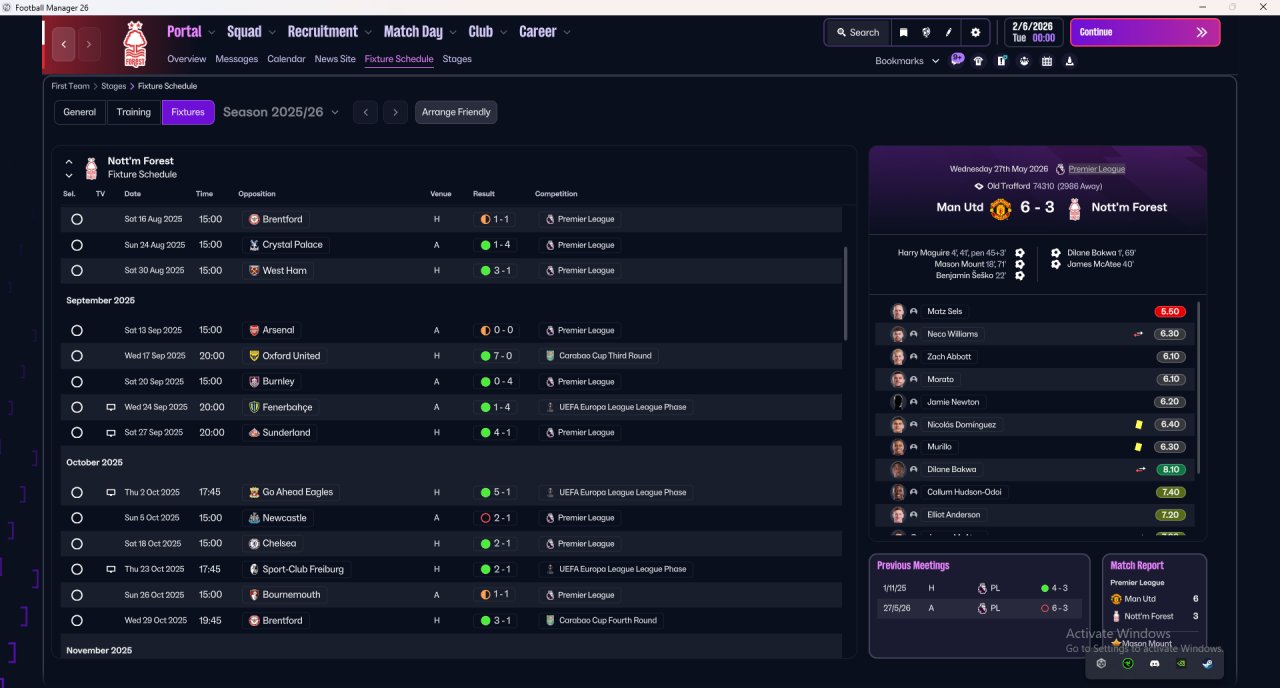Click TV icon on Sport-Club Freiburg row
Viewport: 1280px width, 688px height.
111,569
